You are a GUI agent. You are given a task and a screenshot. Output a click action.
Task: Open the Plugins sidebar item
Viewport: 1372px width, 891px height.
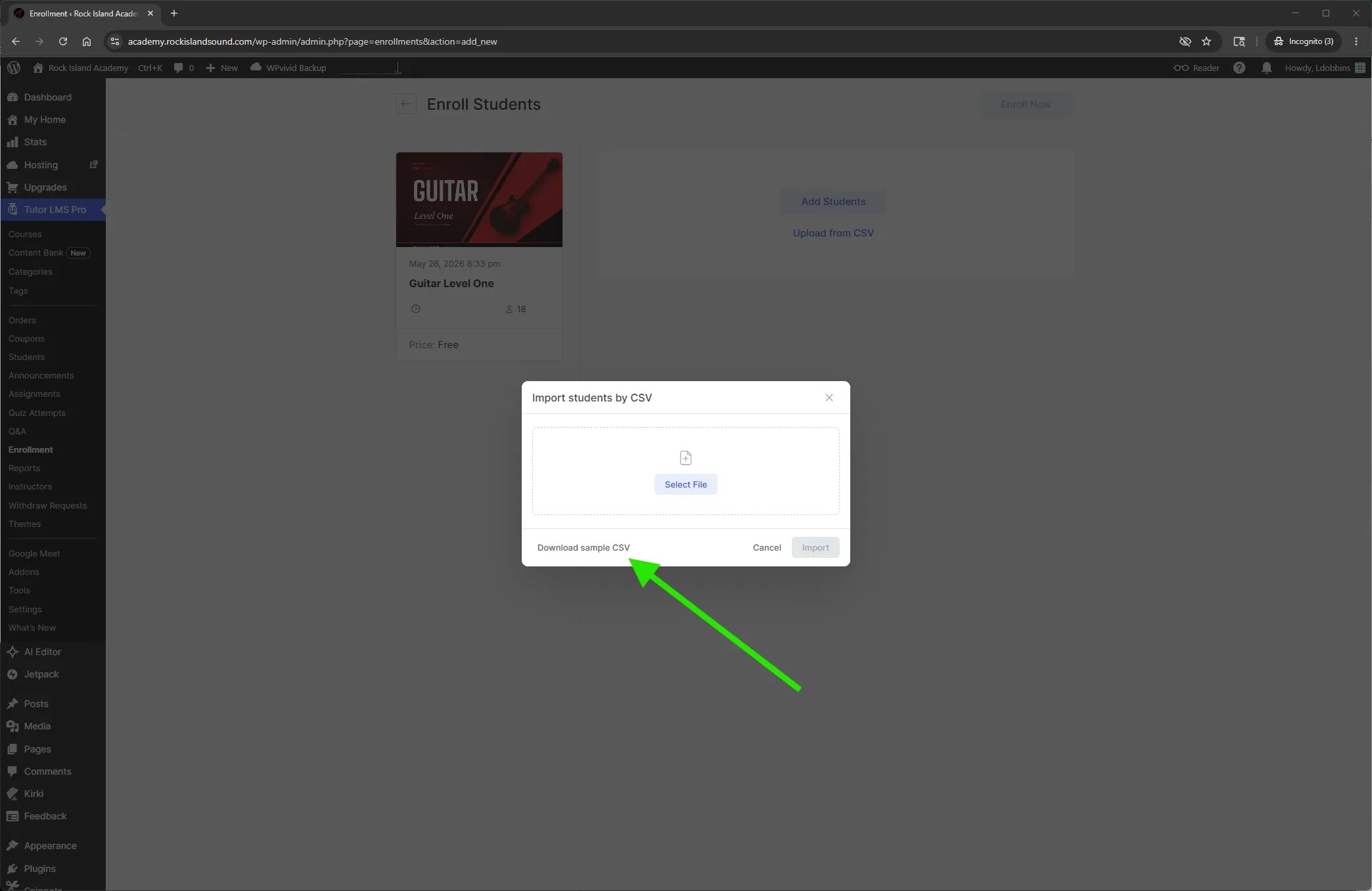click(39, 869)
